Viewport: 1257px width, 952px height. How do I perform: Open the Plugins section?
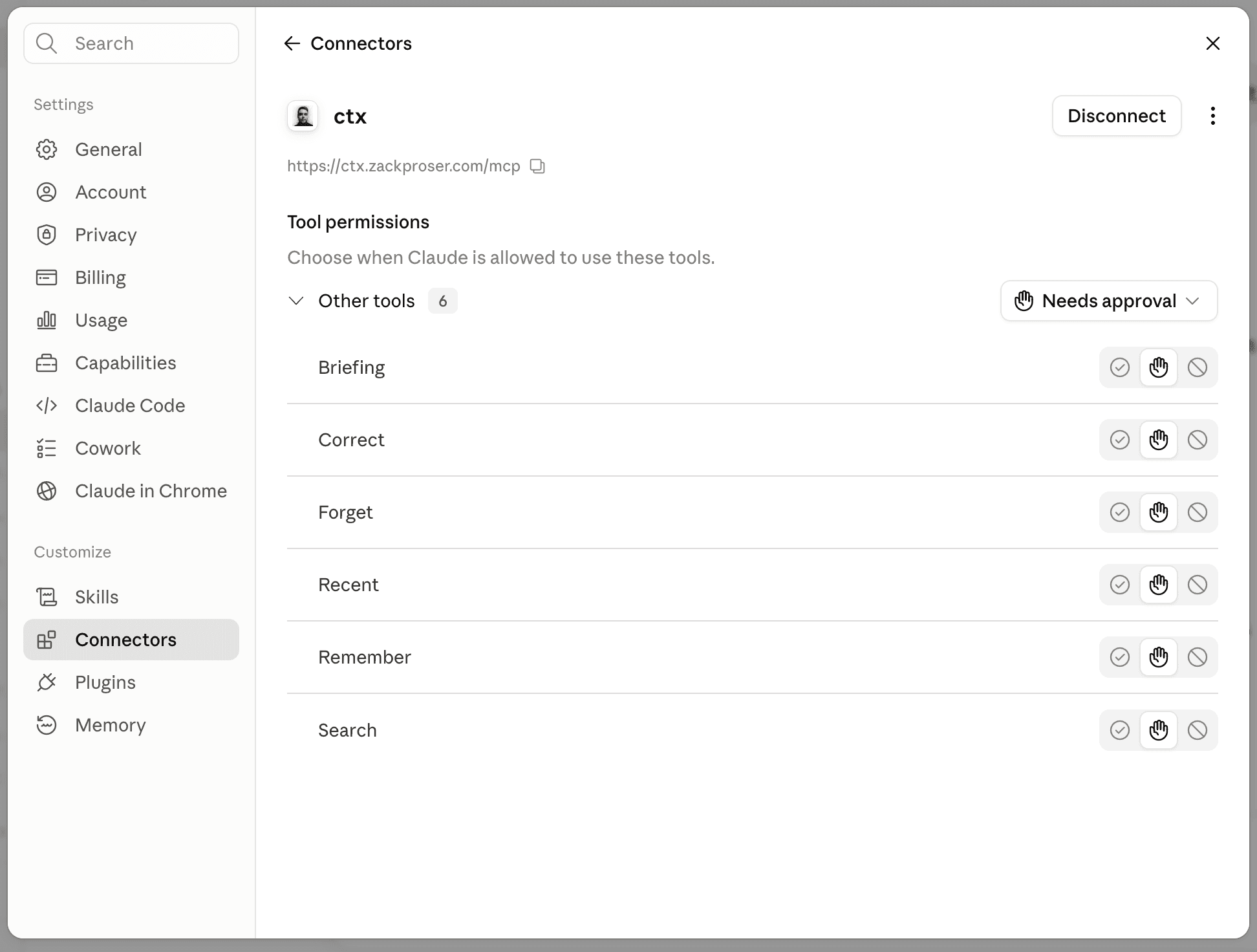131,682
